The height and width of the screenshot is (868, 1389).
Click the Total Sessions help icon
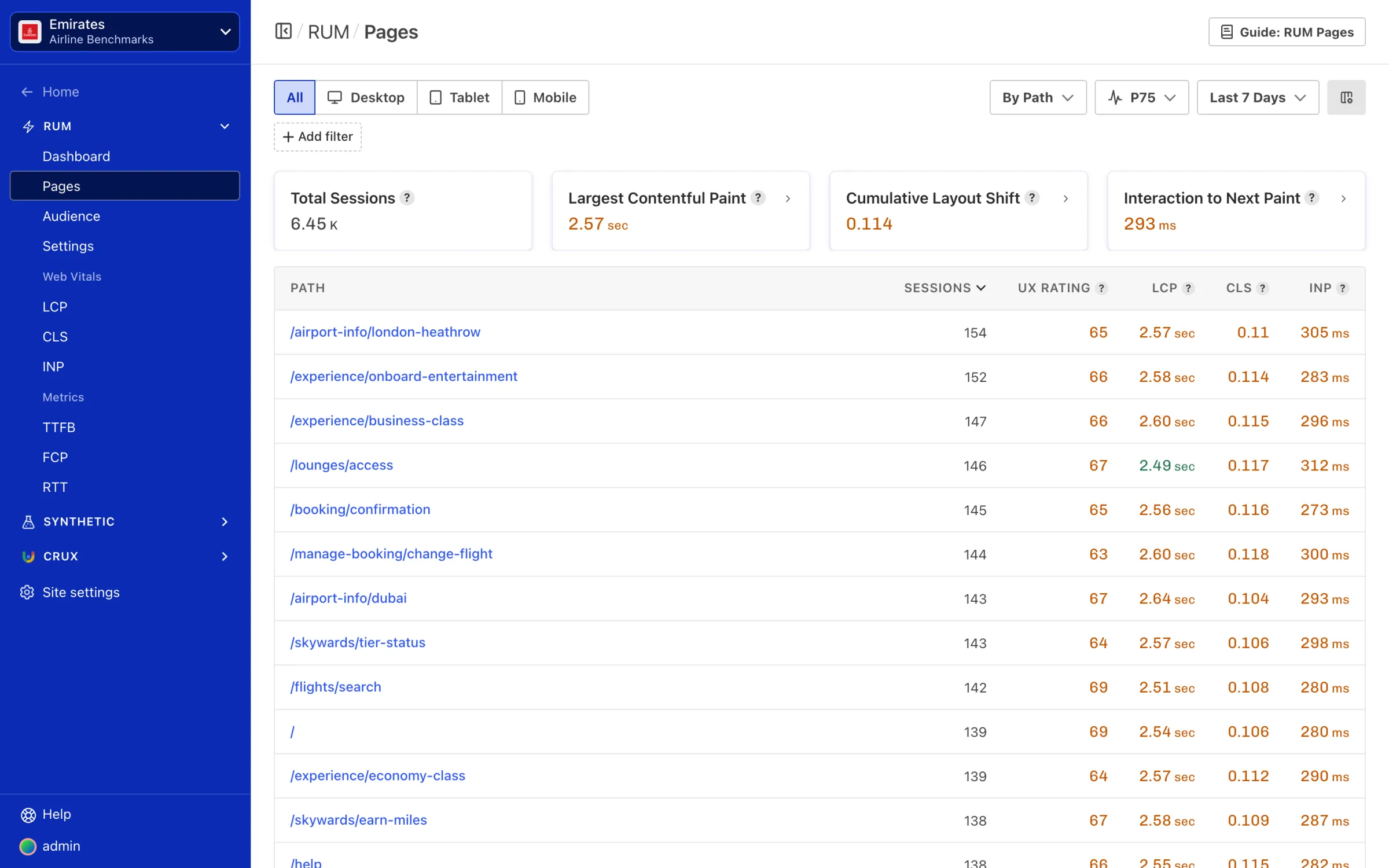point(407,198)
